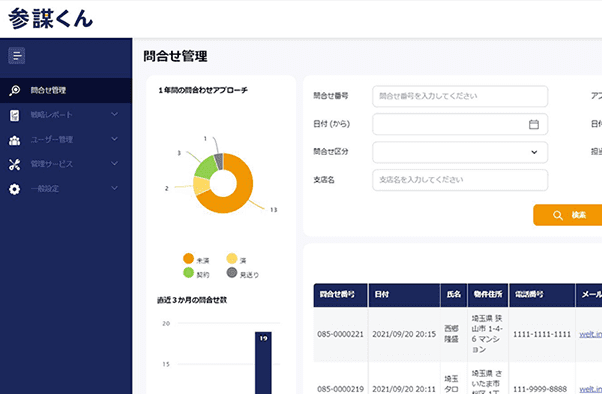Click the bar labeled 19 in chart
This screenshot has height=394, width=602.
[x=263, y=363]
